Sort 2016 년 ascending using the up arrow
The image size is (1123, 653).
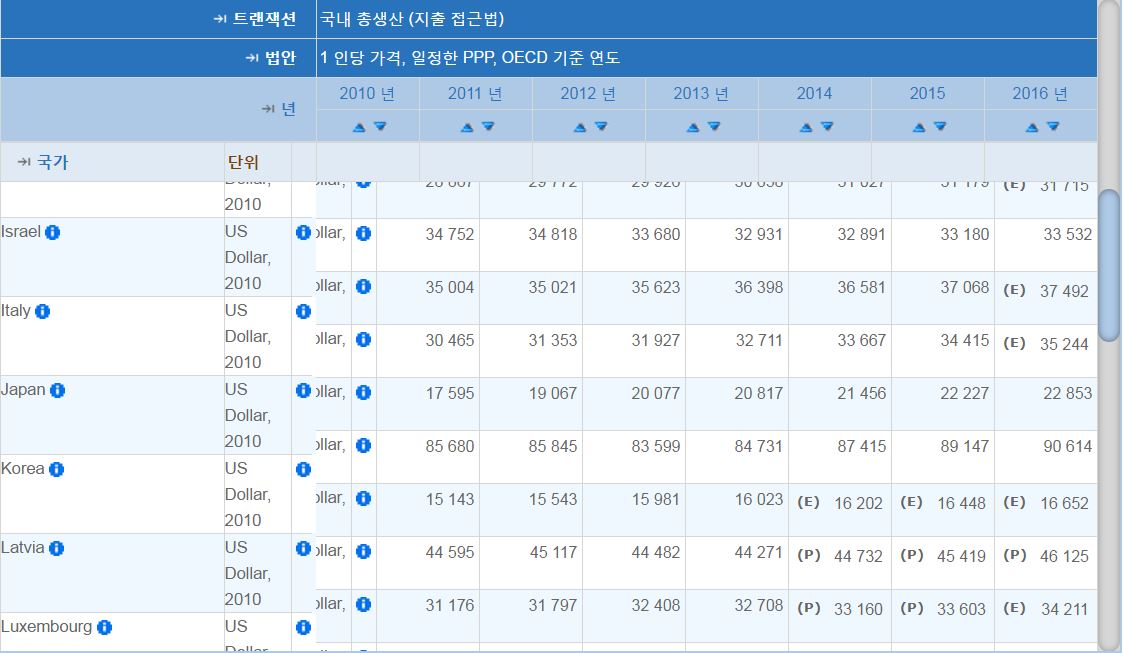(1032, 127)
